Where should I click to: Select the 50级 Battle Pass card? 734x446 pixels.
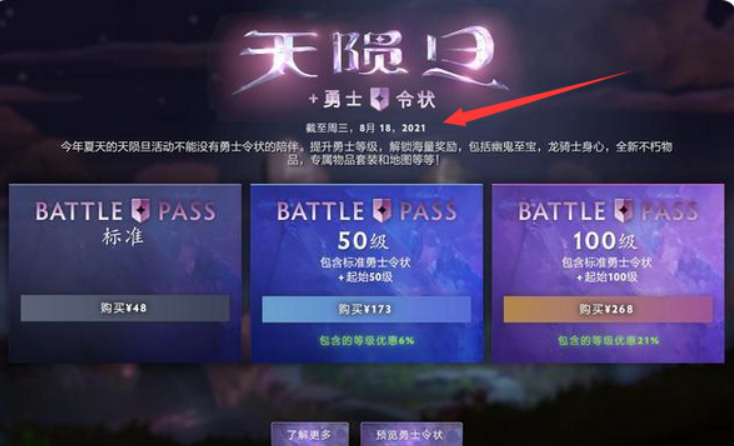click(367, 273)
